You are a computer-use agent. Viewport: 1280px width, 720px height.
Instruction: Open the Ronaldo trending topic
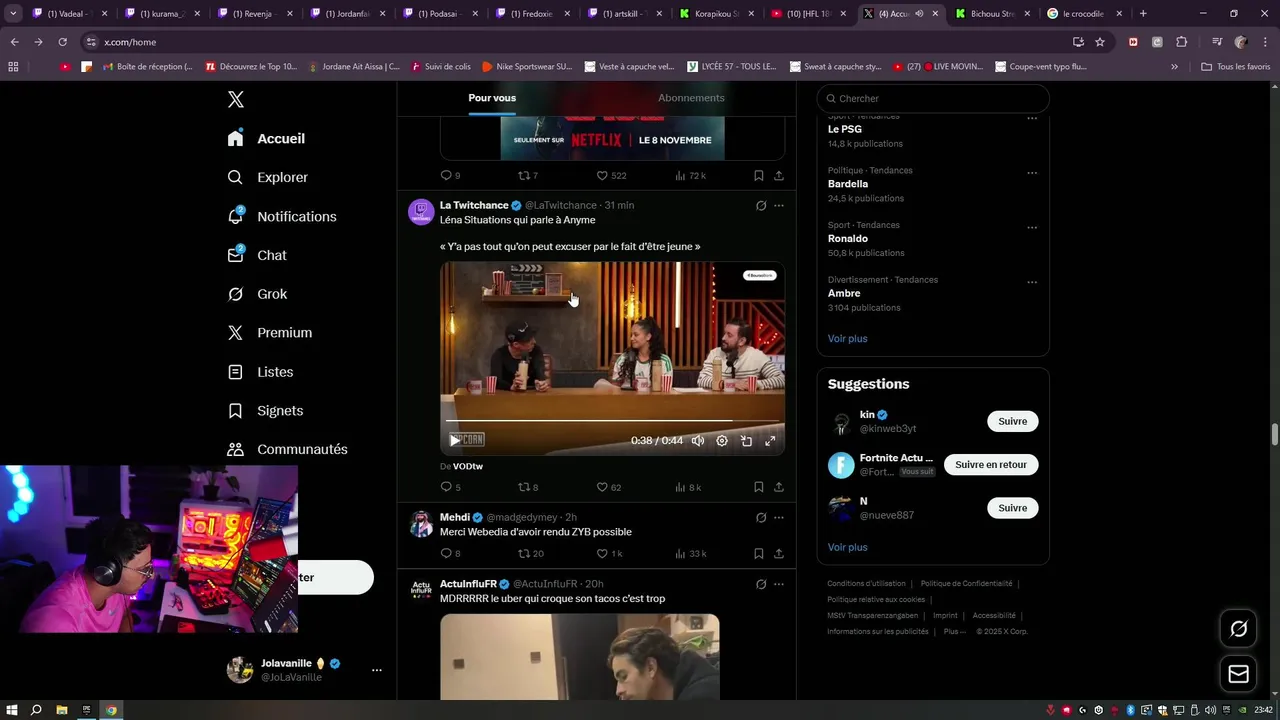[848, 239]
